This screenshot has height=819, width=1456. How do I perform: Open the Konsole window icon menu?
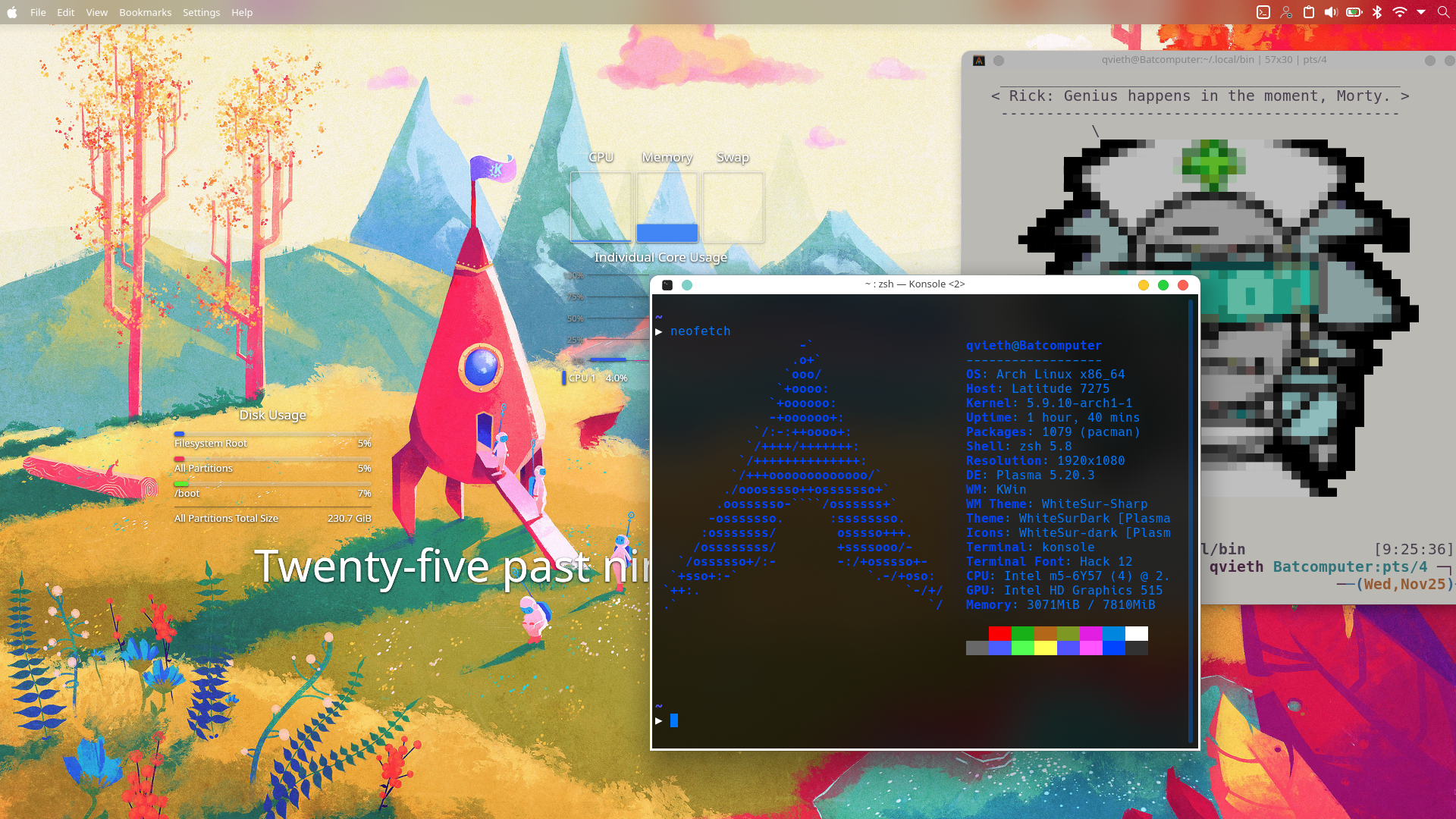click(667, 285)
